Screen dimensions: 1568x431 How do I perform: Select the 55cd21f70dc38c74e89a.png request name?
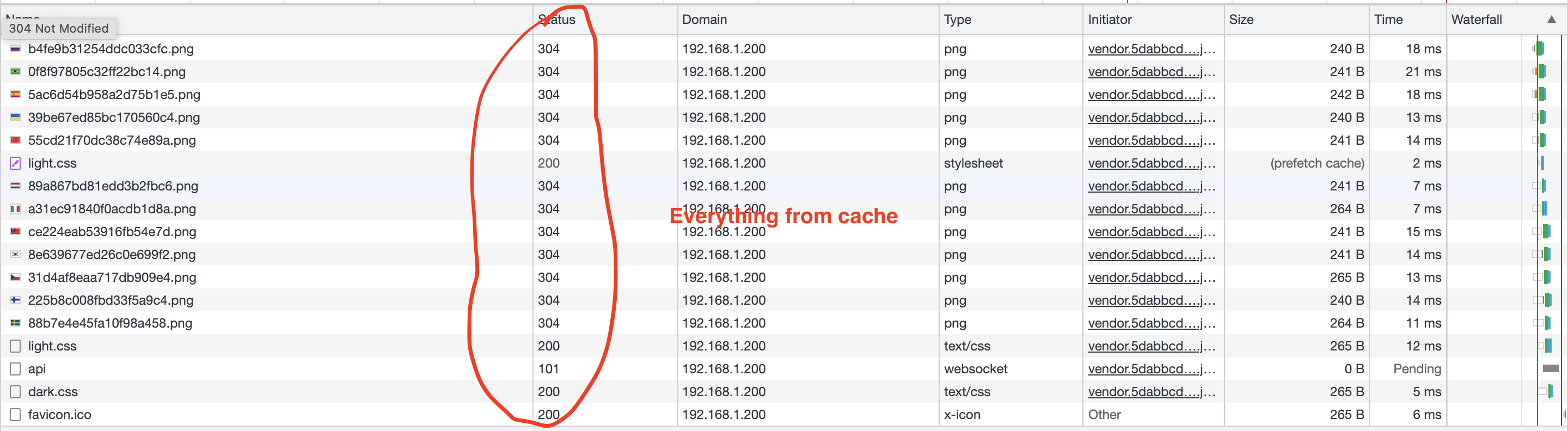point(112,140)
